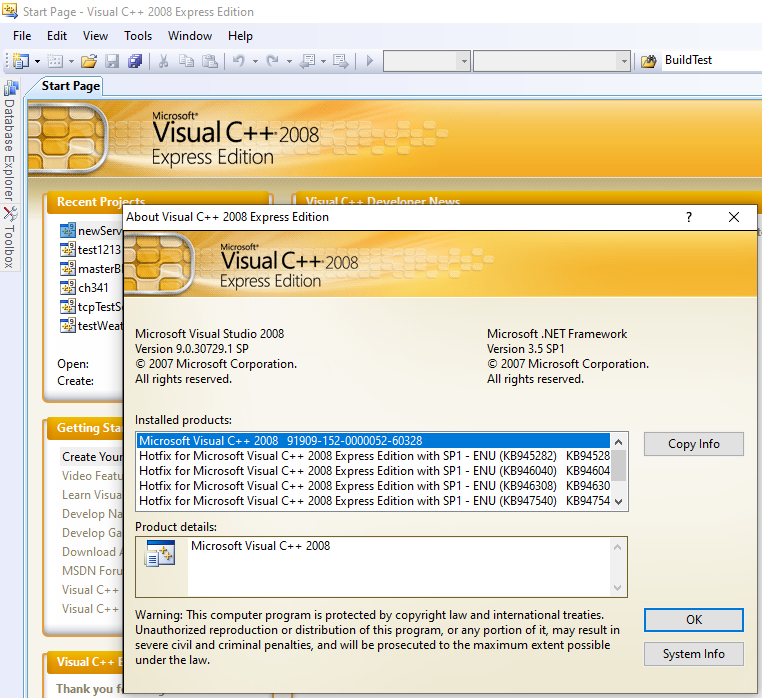Click the Copy toolbar icon

pyautogui.click(x=186, y=61)
